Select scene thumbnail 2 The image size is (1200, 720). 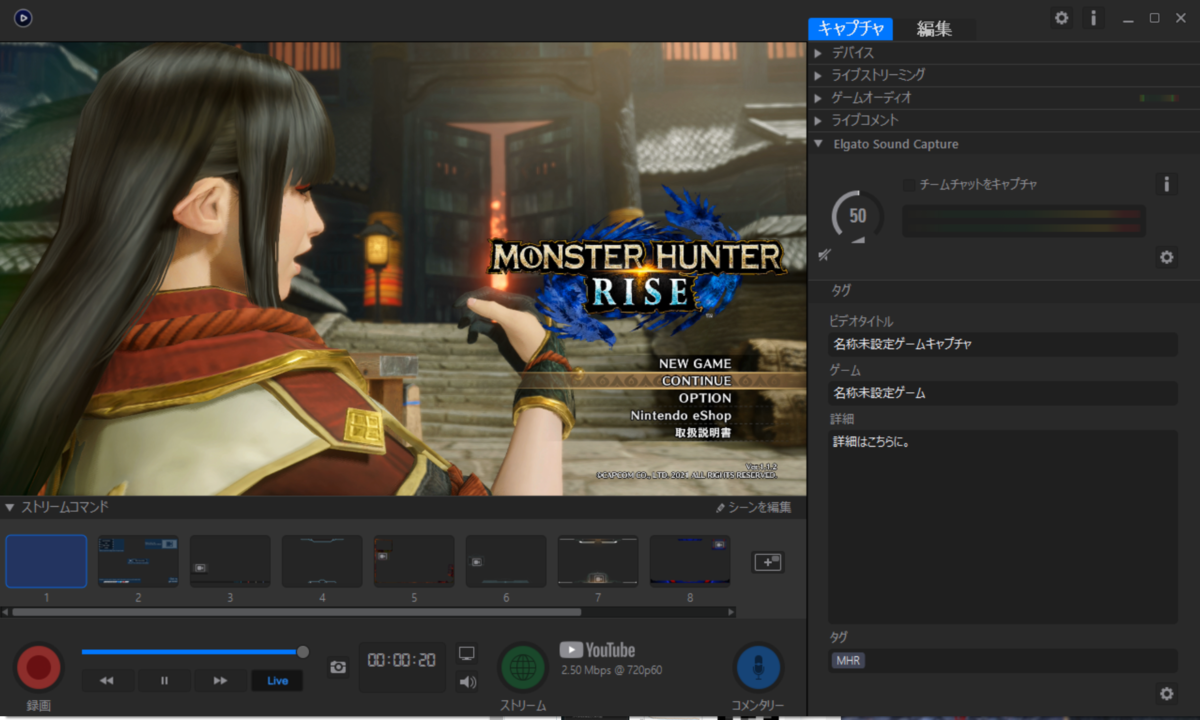[138, 561]
